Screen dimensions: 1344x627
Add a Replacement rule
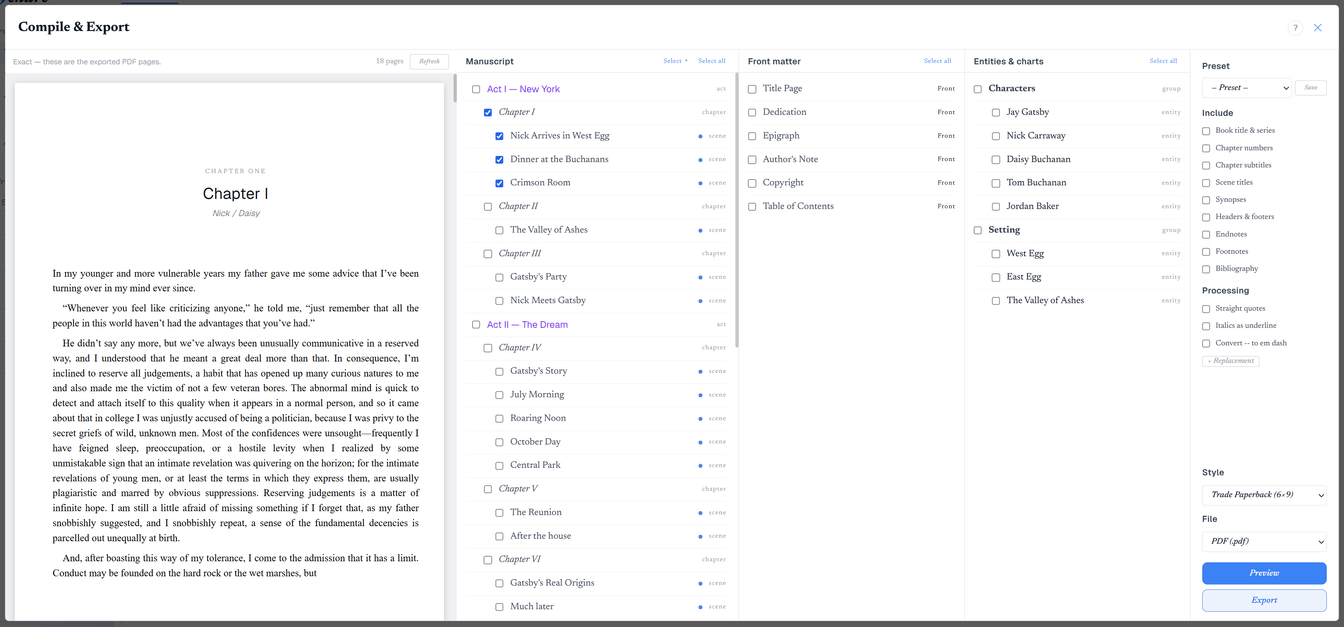click(1231, 361)
